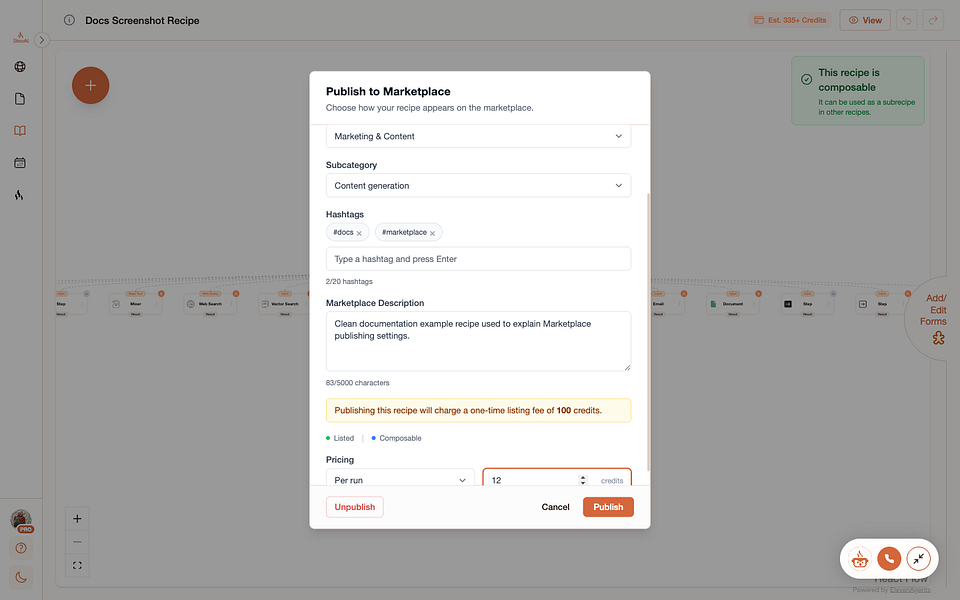Open the help question mark icon
The width and height of the screenshot is (960, 600).
[x=21, y=548]
